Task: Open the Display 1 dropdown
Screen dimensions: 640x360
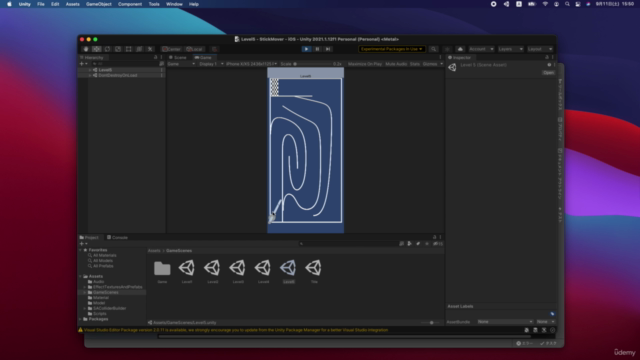Action: tap(211, 64)
